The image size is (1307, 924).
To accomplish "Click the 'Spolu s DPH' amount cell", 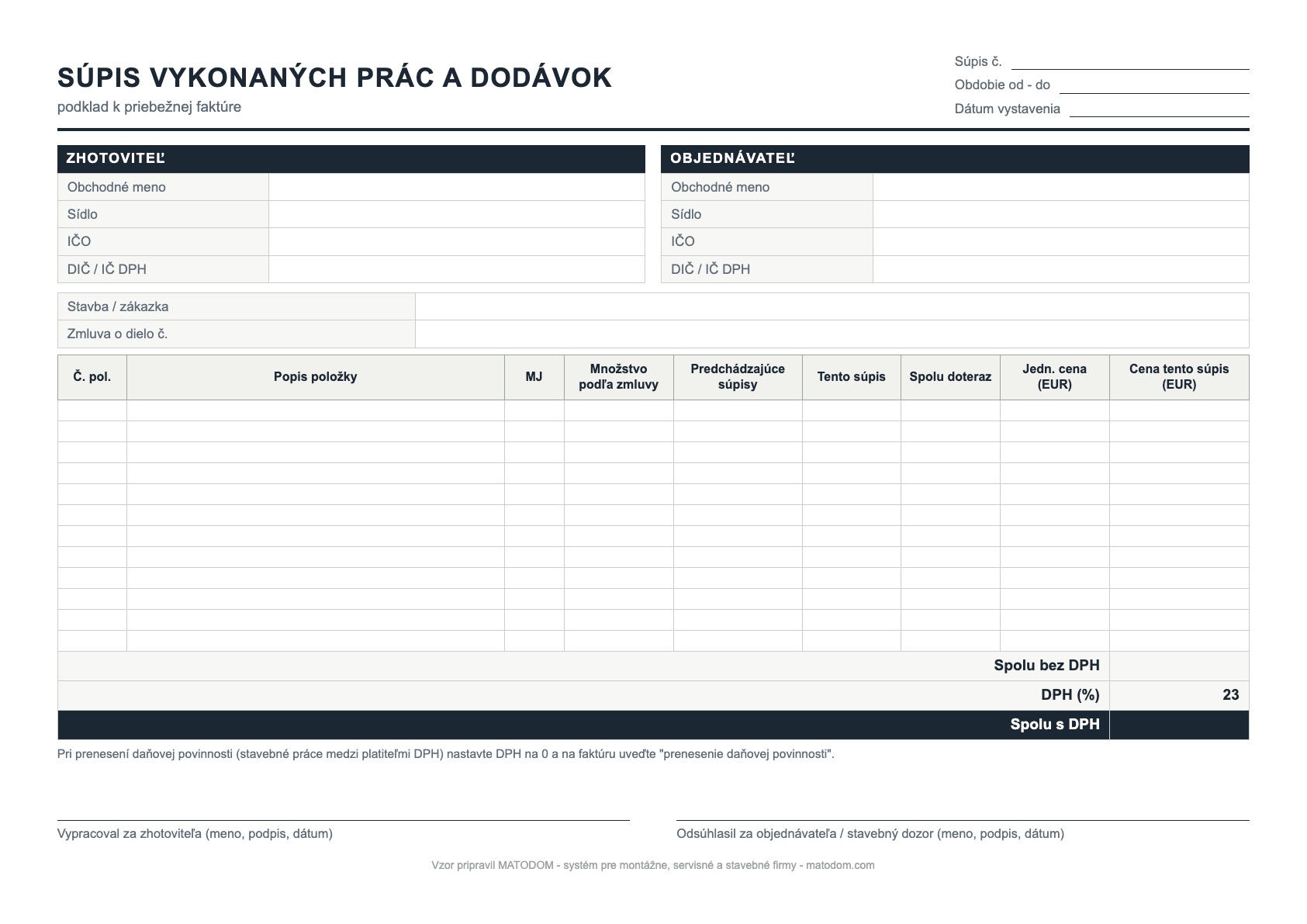I will click(1179, 725).
